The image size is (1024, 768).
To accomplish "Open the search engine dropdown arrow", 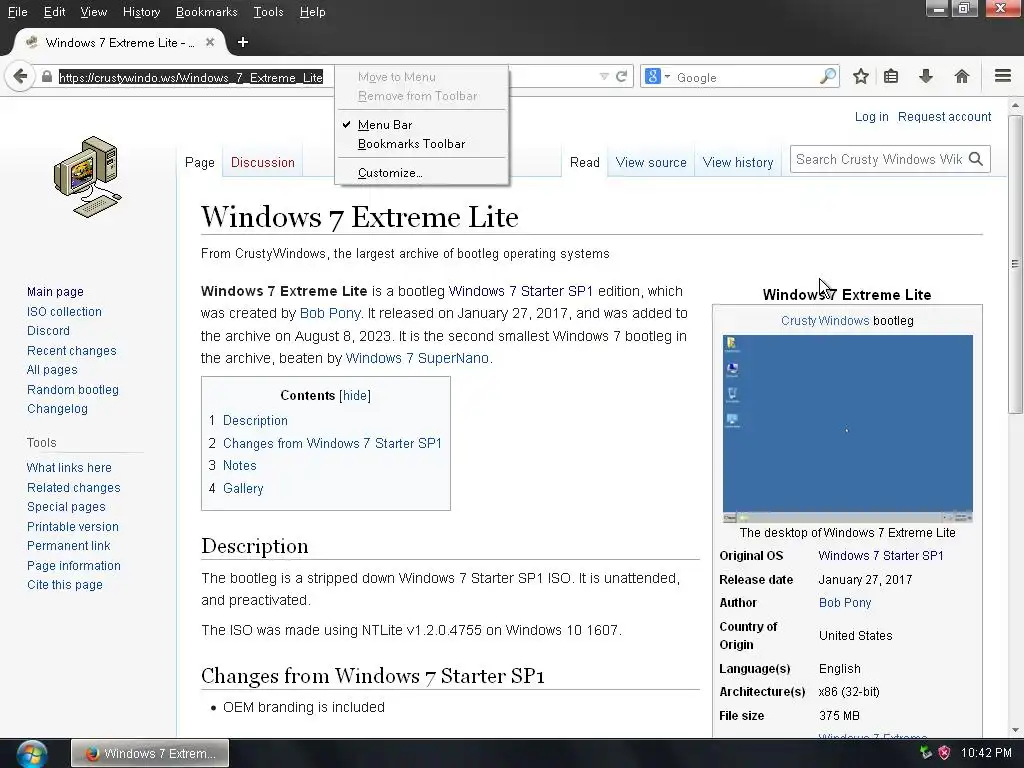I will [667, 77].
